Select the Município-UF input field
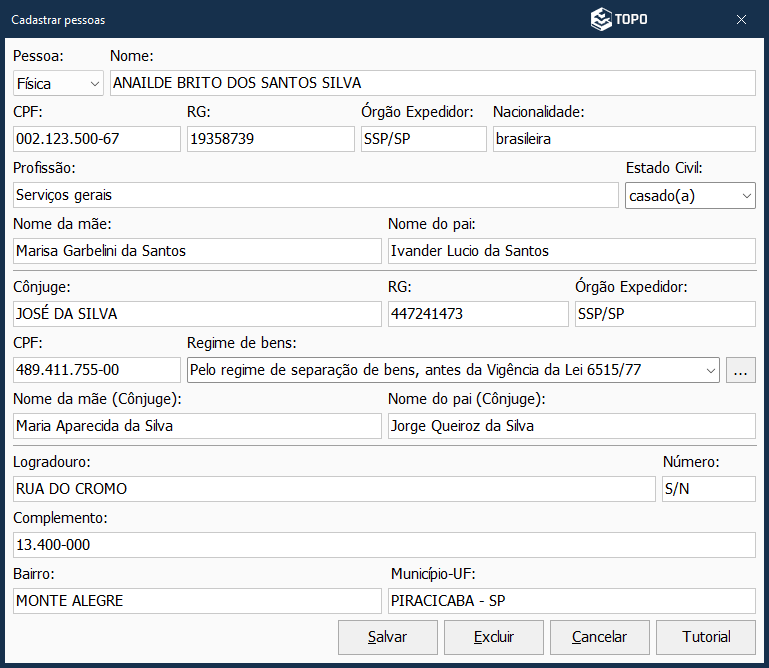The height and width of the screenshot is (668, 769). pos(571,601)
